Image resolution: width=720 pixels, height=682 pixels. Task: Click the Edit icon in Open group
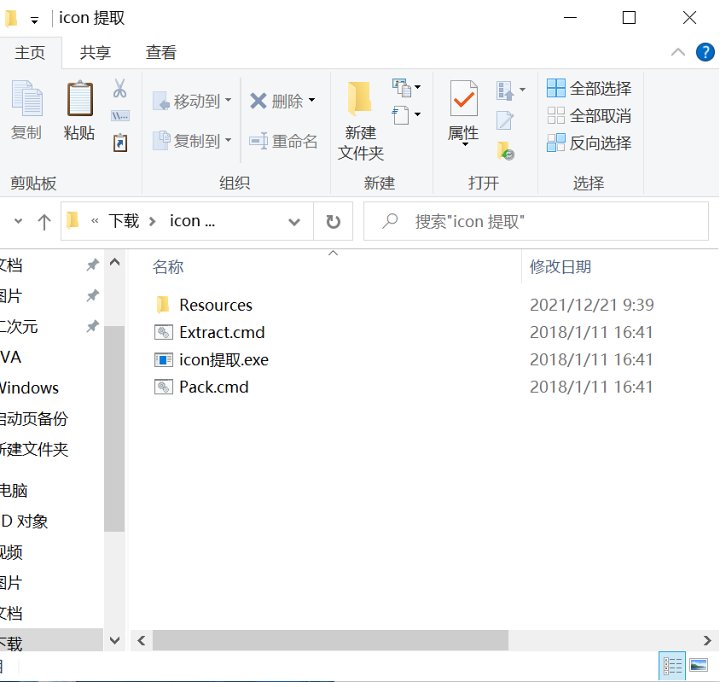(x=505, y=120)
